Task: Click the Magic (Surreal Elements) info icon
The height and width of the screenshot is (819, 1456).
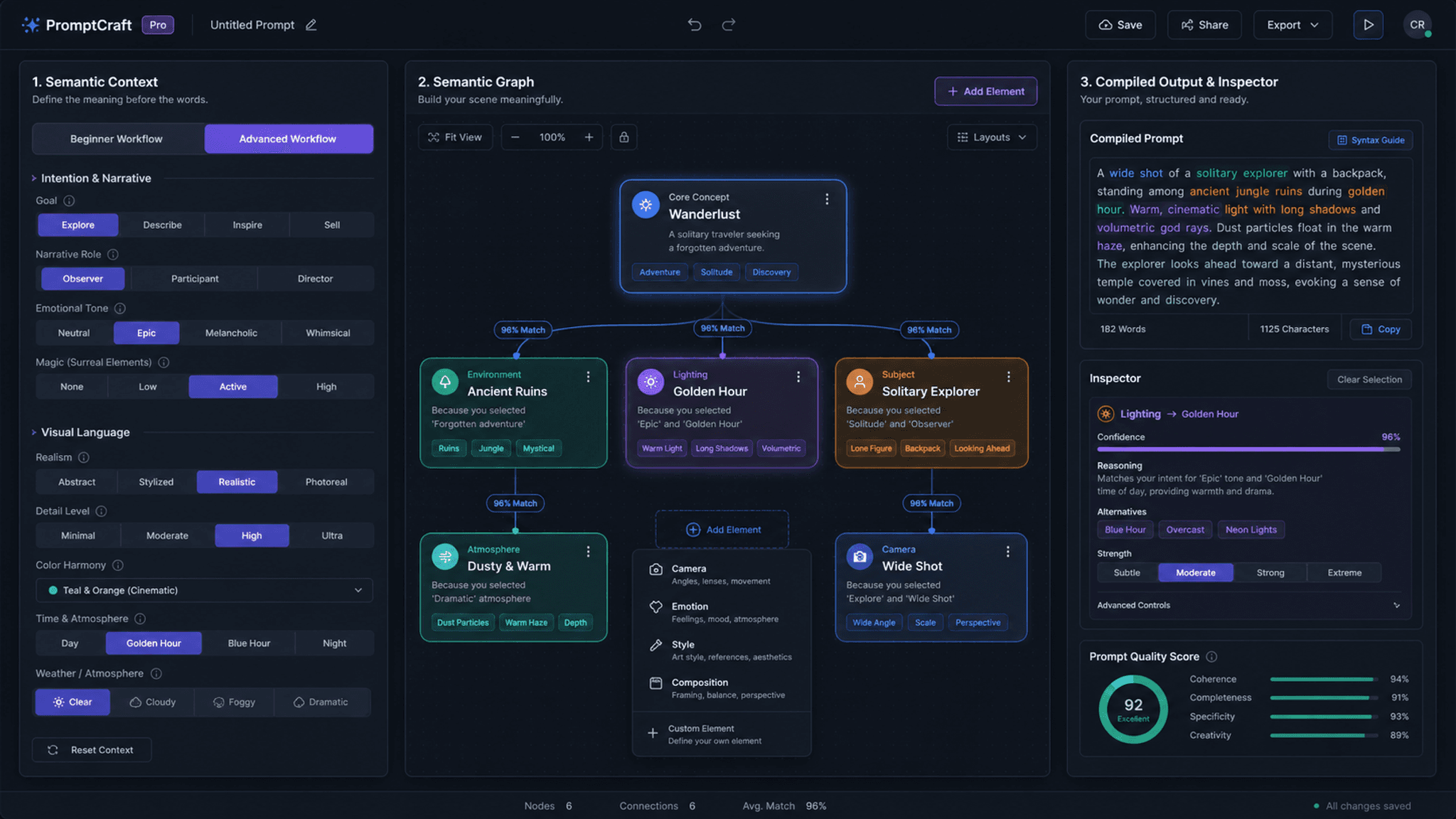Action: point(164,363)
